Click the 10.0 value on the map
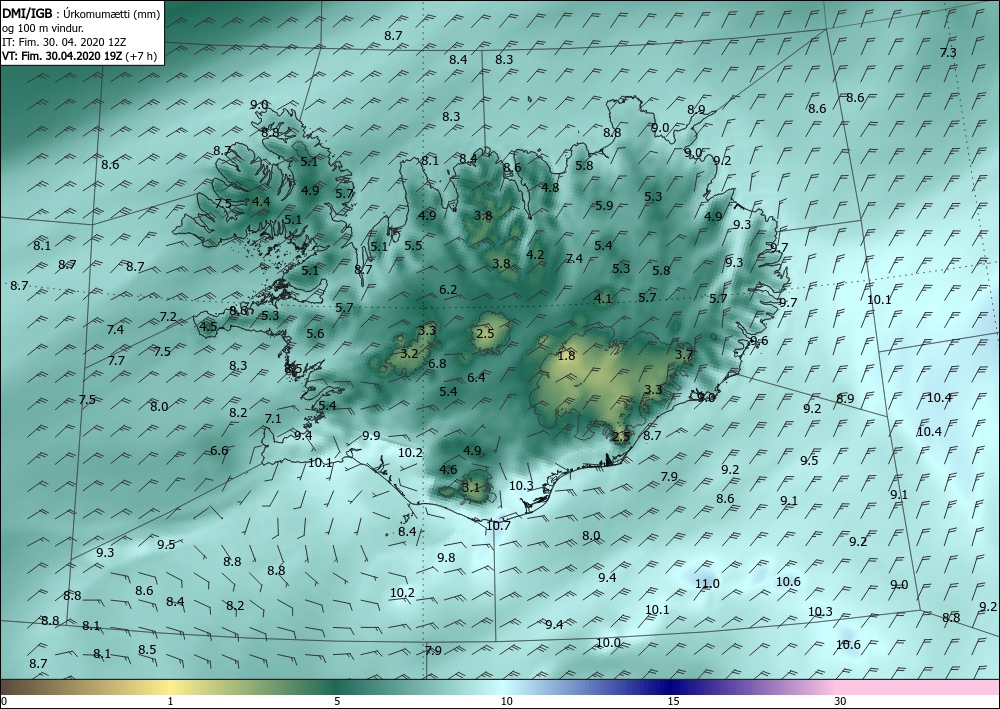Viewport: 1000px width, 709px height. point(608,643)
